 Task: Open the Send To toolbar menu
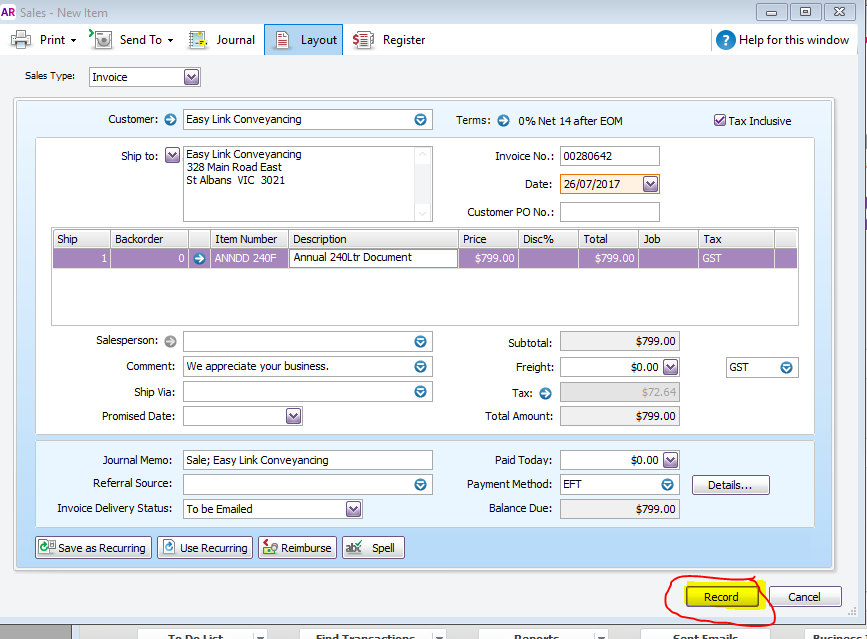tap(132, 40)
